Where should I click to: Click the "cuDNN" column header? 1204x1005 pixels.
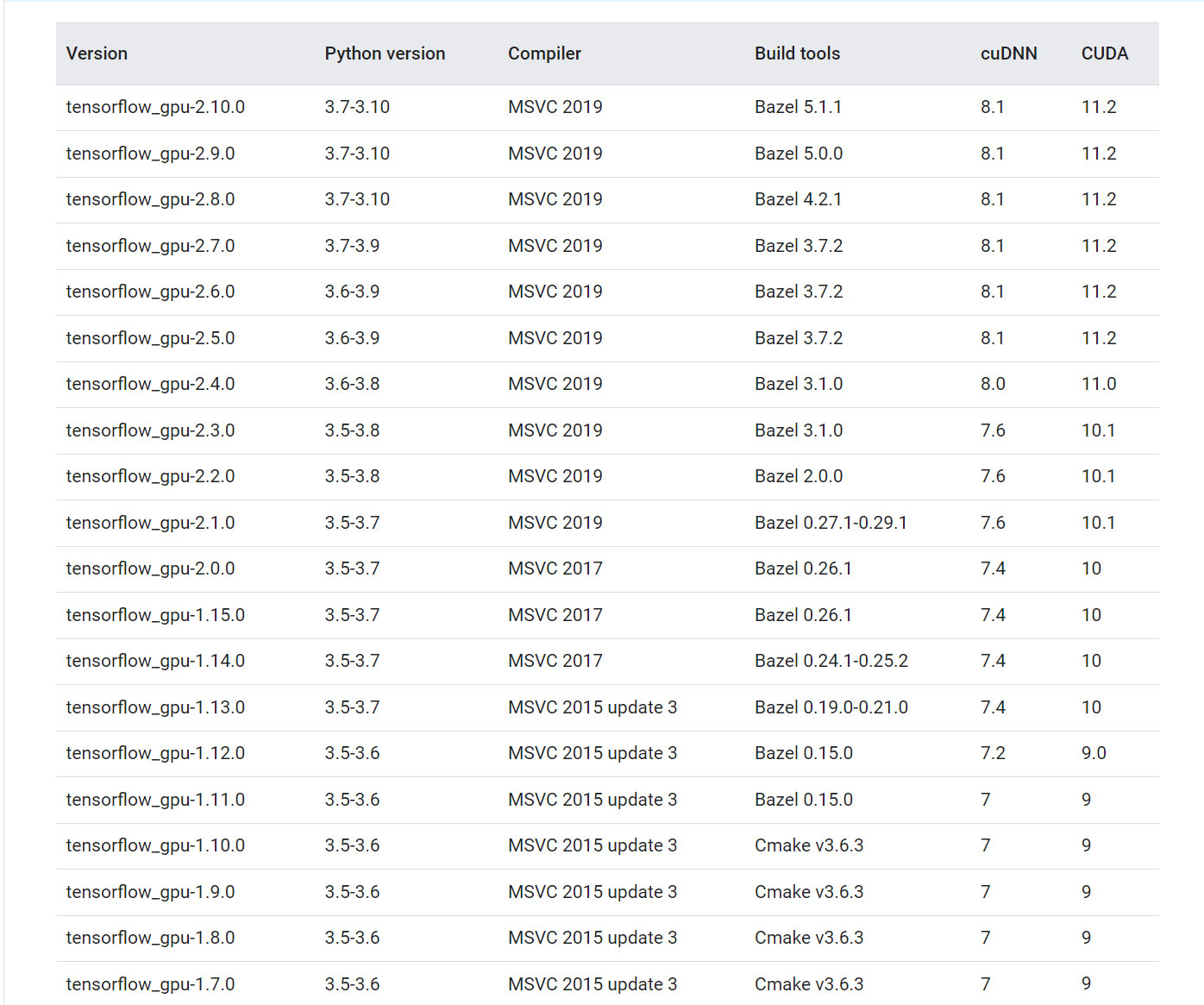(x=1008, y=53)
